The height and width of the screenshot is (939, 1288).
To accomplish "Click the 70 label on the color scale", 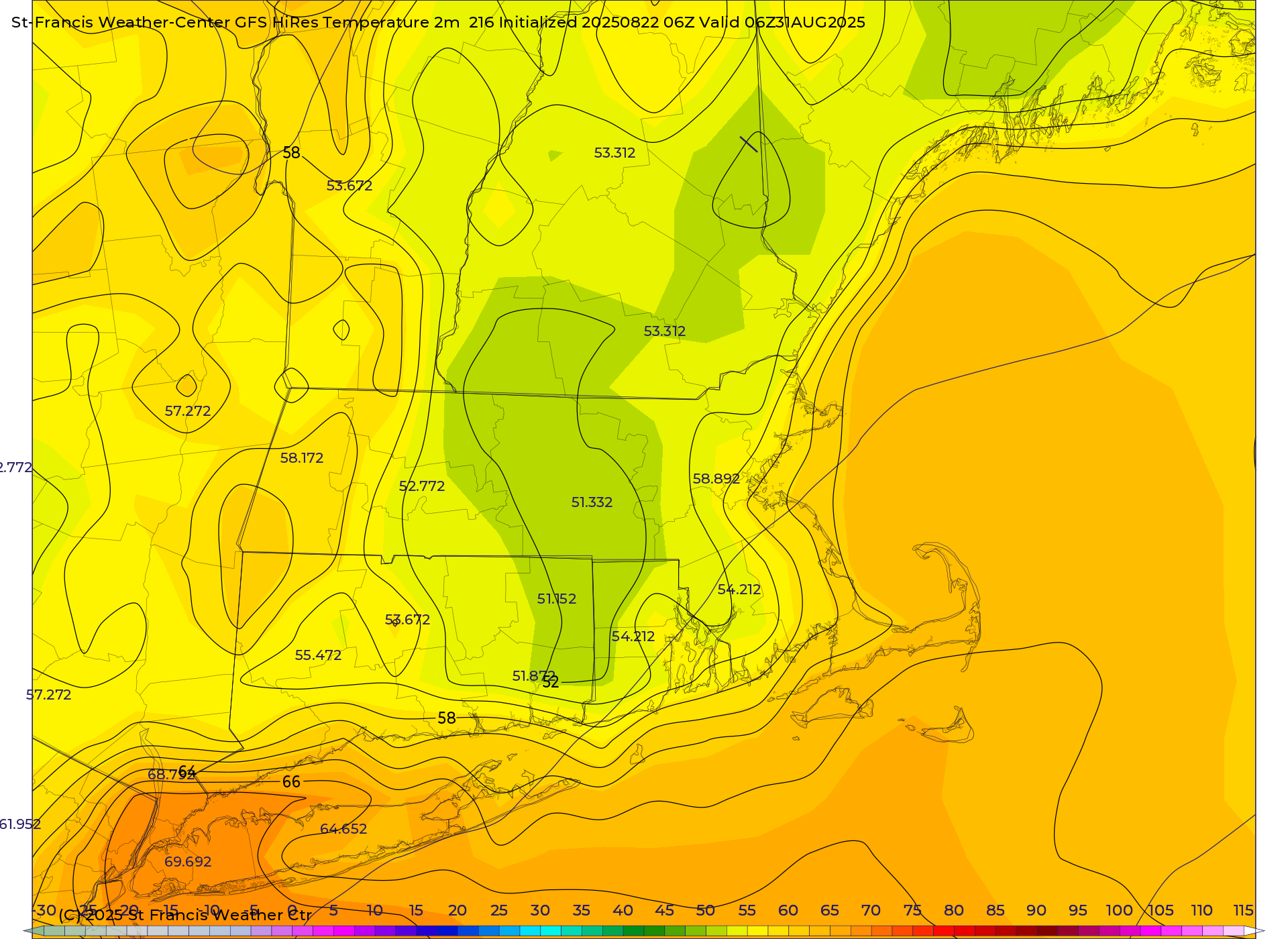I will click(x=871, y=910).
